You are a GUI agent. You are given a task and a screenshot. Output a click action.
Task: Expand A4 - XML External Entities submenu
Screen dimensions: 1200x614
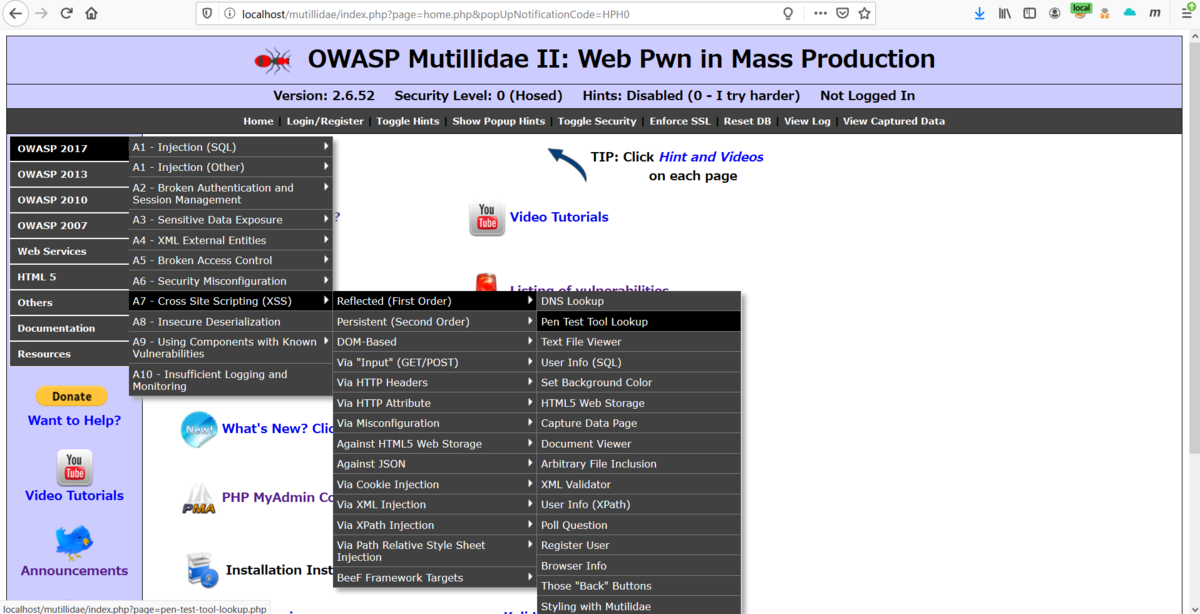[231, 240]
